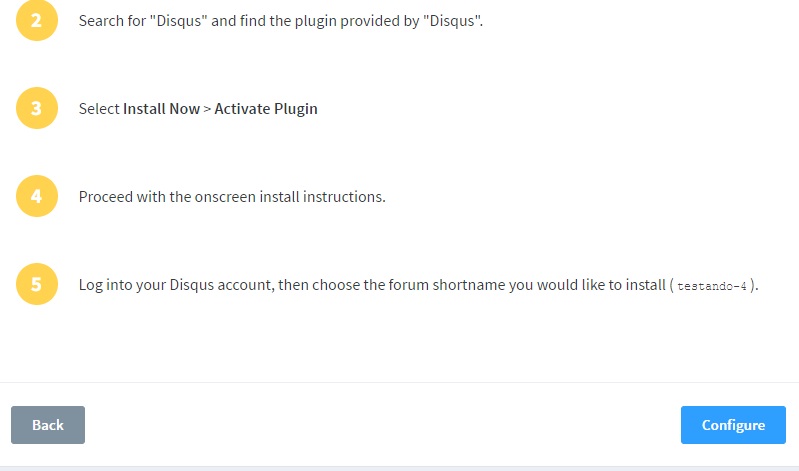
Task: Click the yellow step 2 circle
Action: coord(37,20)
